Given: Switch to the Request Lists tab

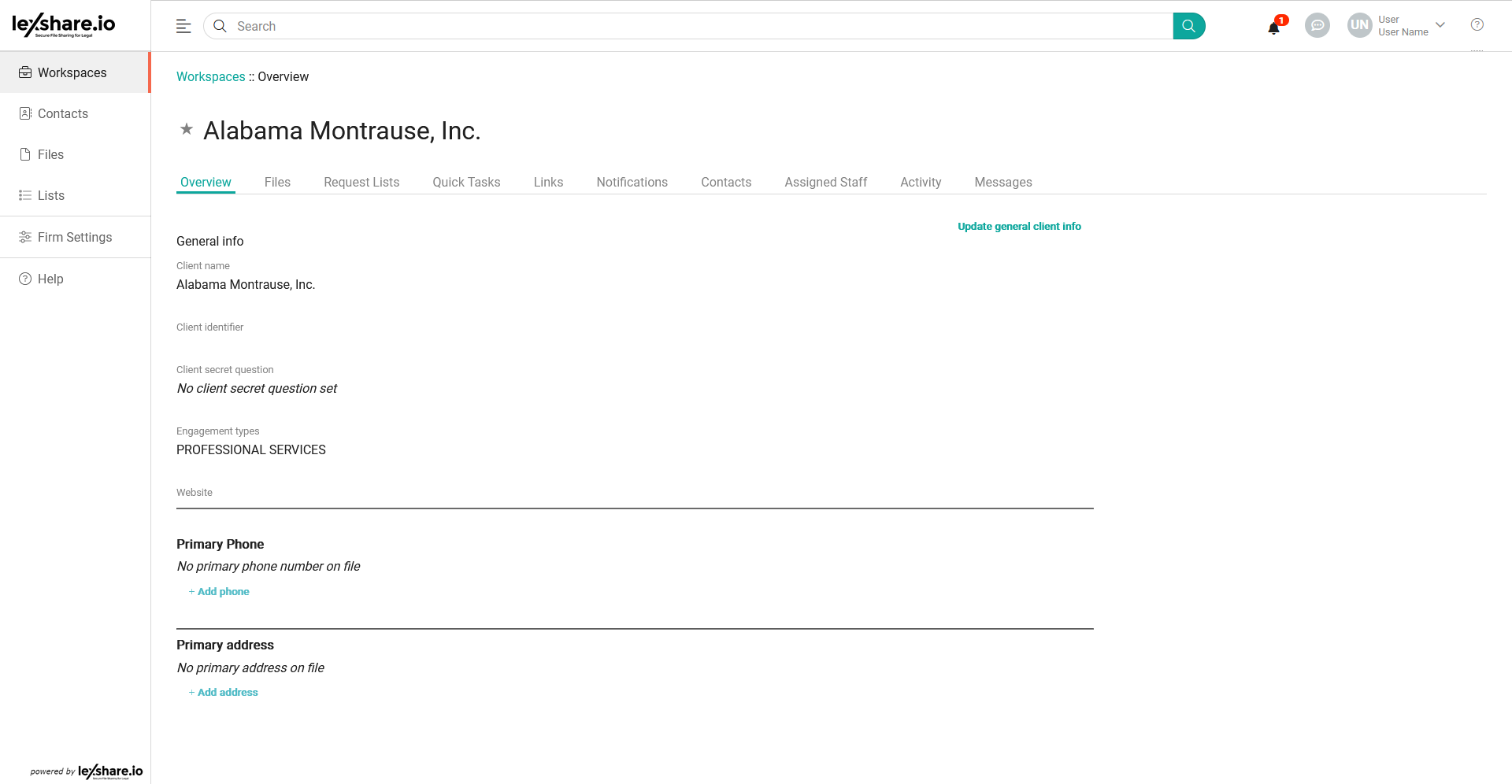Looking at the screenshot, I should click(361, 182).
